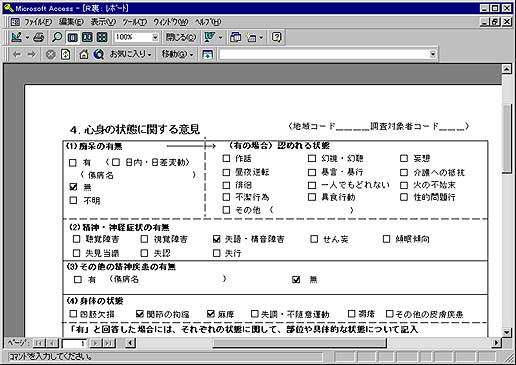Click the report control menu icon in menu bar
516x365 pixels.
click(15, 22)
